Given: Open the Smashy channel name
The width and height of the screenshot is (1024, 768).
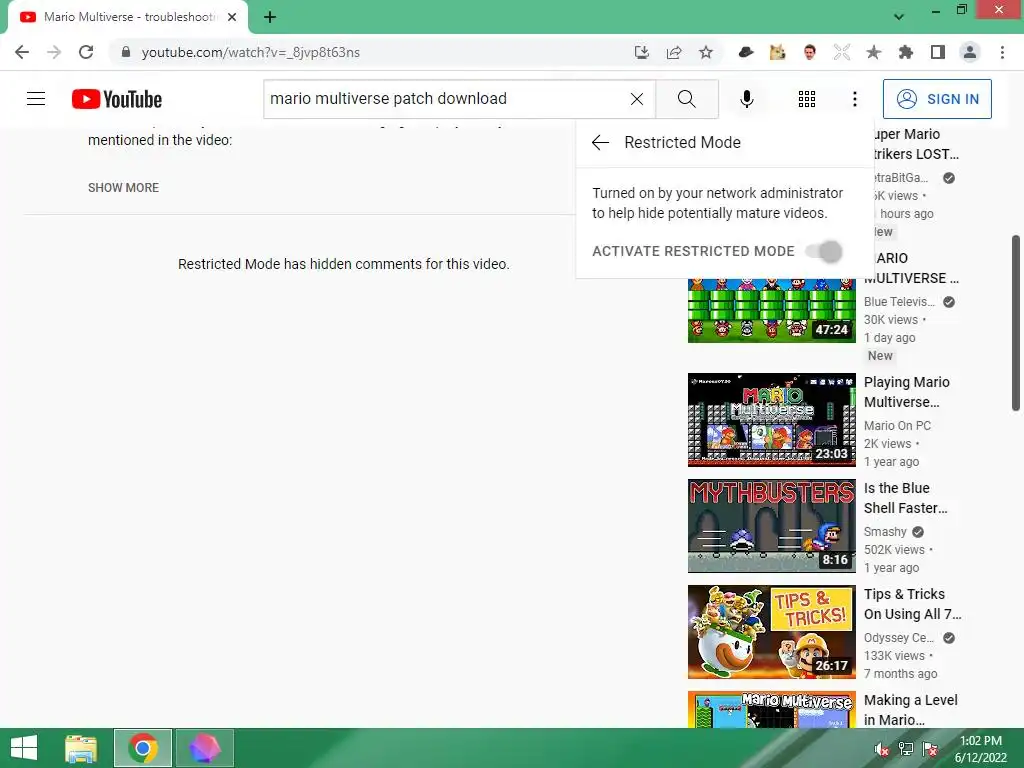Looking at the screenshot, I should click(x=885, y=532).
